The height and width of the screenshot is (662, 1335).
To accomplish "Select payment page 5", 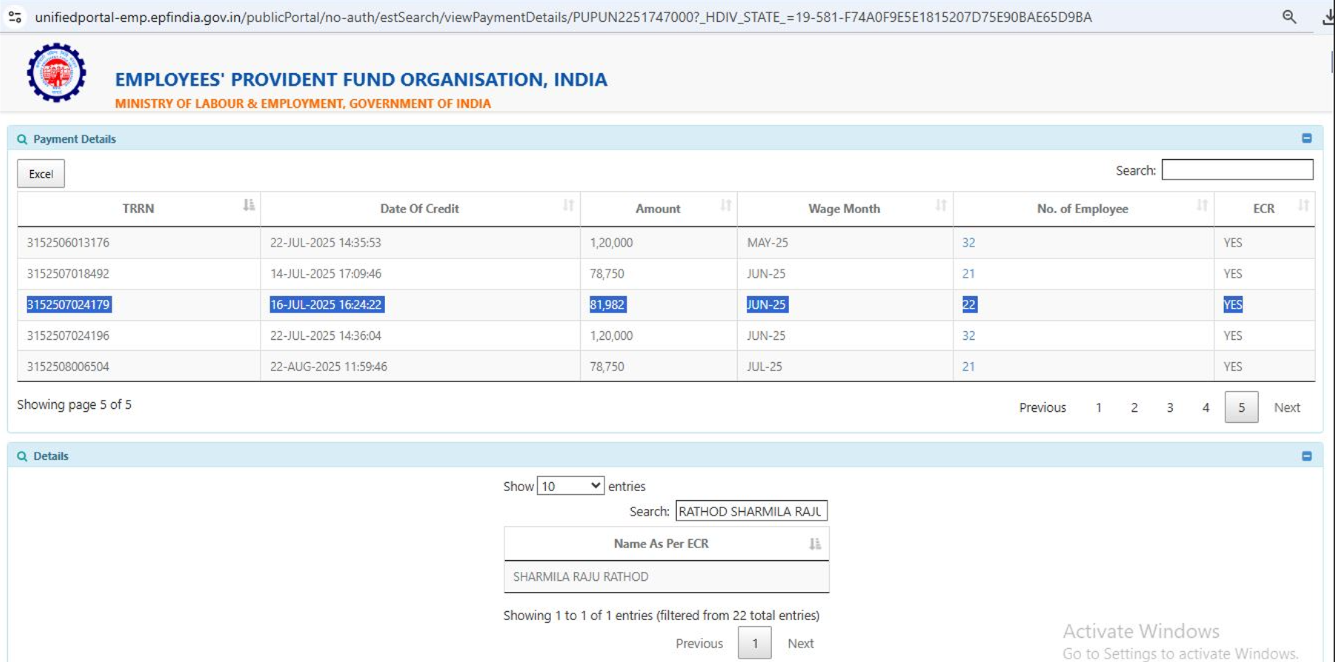I will pyautogui.click(x=1241, y=407).
